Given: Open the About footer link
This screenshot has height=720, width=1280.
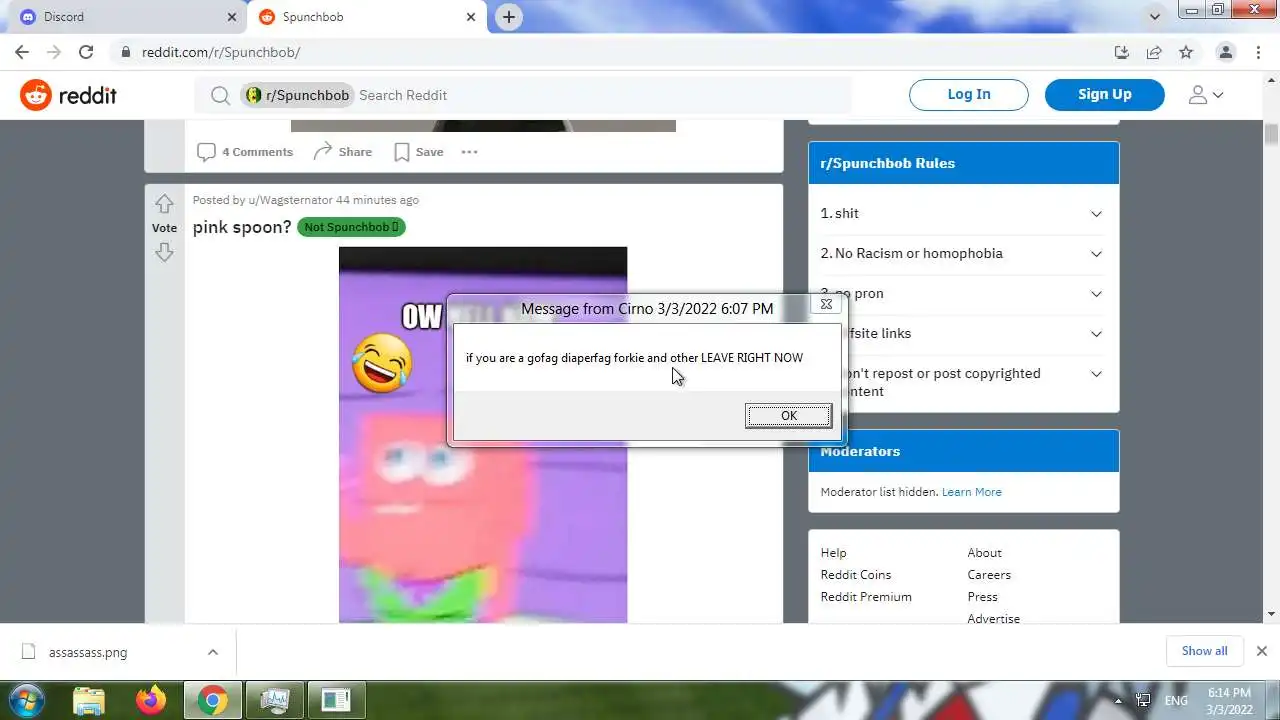Looking at the screenshot, I should [984, 553].
